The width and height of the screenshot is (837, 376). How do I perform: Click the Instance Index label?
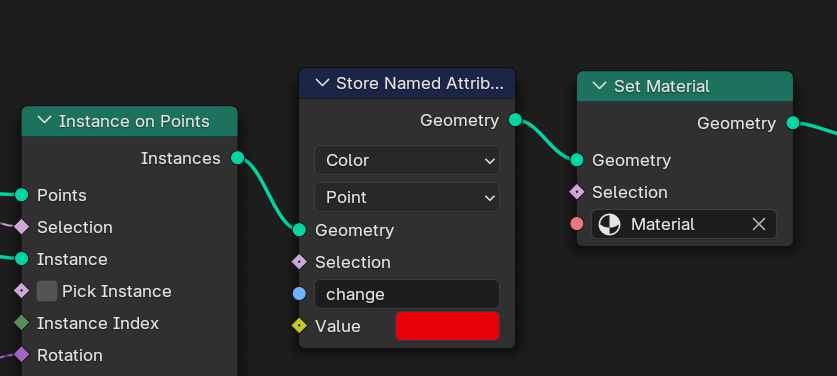coord(98,323)
